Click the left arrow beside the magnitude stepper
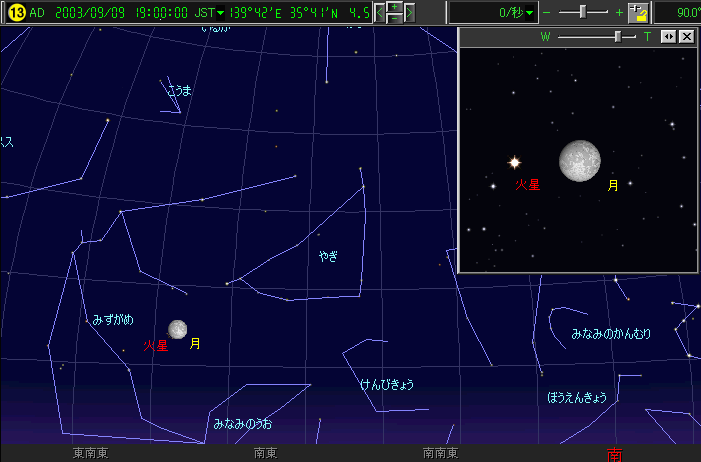Image resolution: width=701 pixels, height=462 pixels. pos(380,13)
